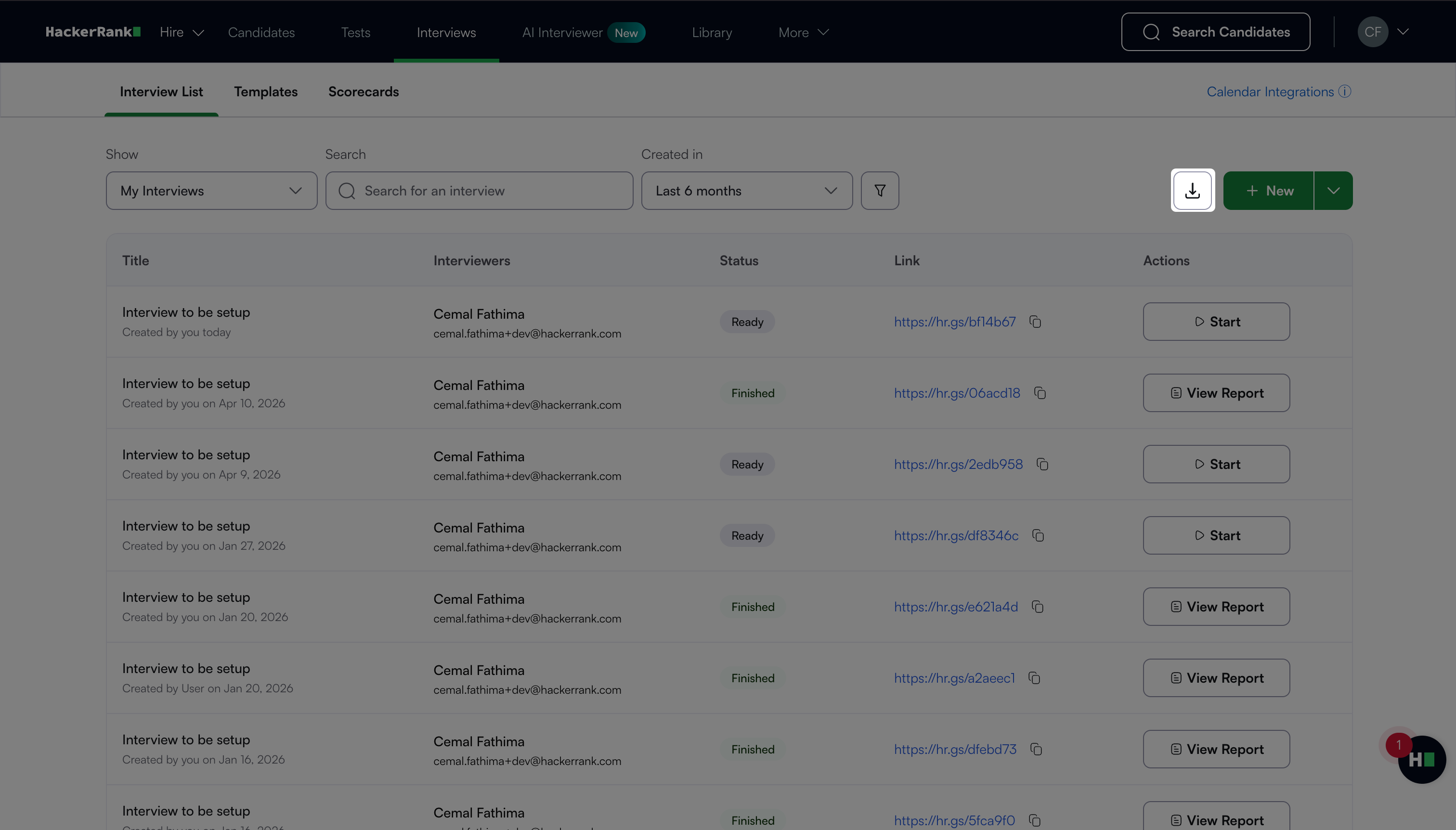Open the filter funnel icon

tap(880, 190)
